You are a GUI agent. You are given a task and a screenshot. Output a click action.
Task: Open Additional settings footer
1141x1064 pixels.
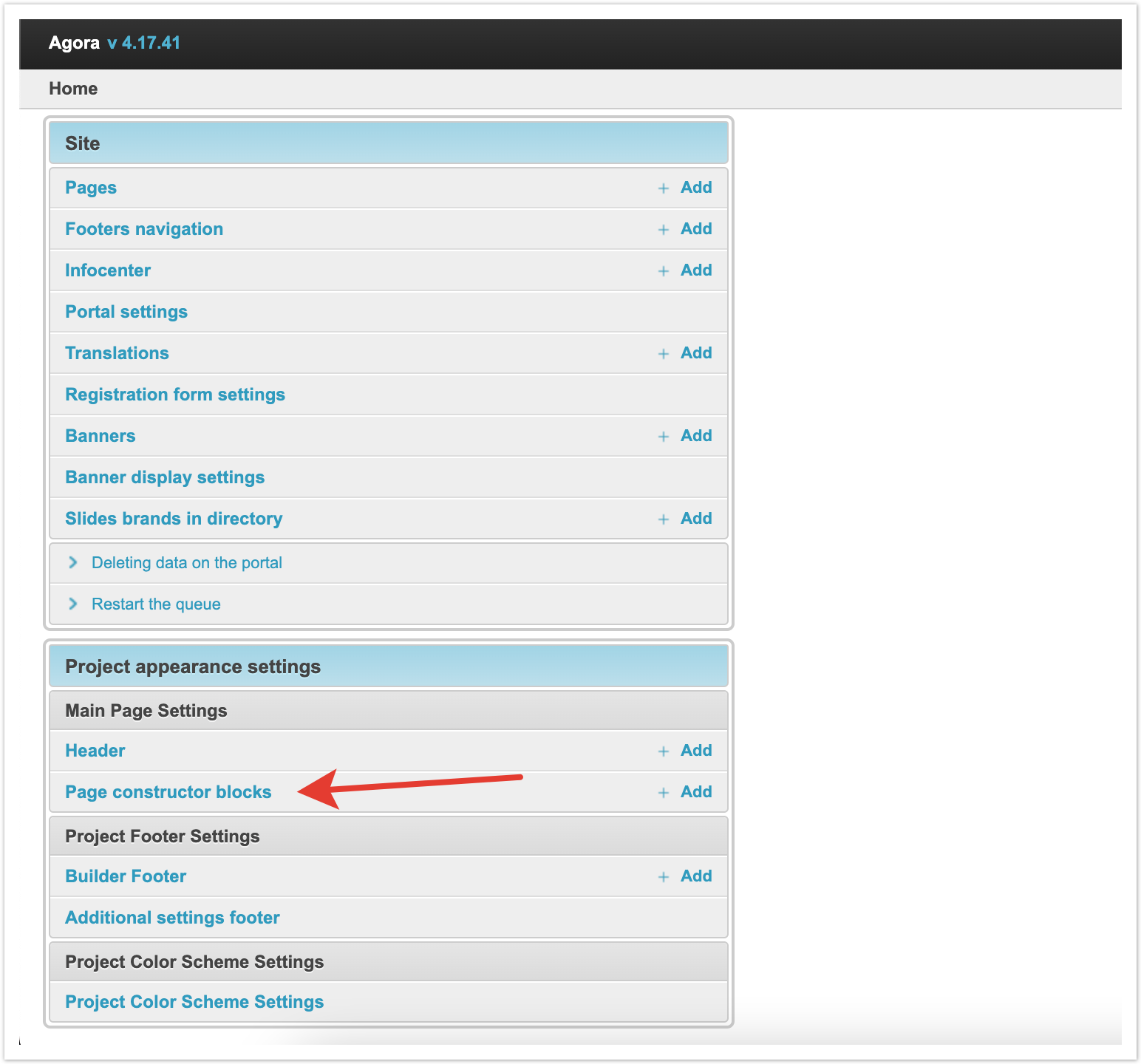click(x=172, y=918)
